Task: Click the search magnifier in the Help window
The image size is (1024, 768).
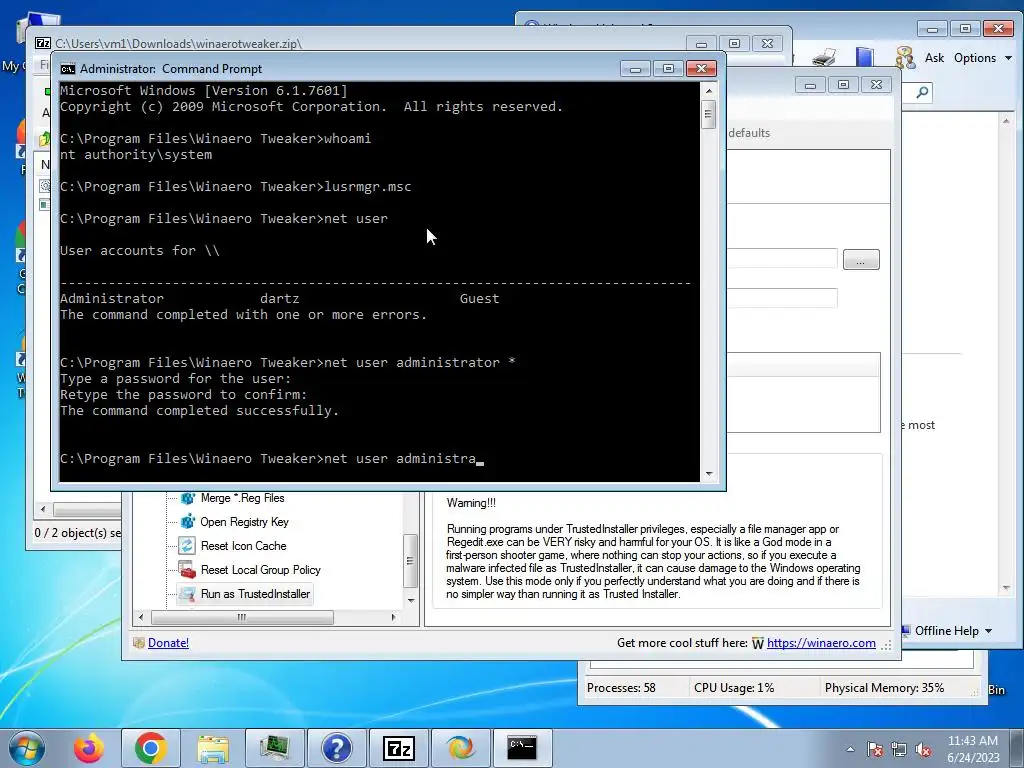Action: 922,92
